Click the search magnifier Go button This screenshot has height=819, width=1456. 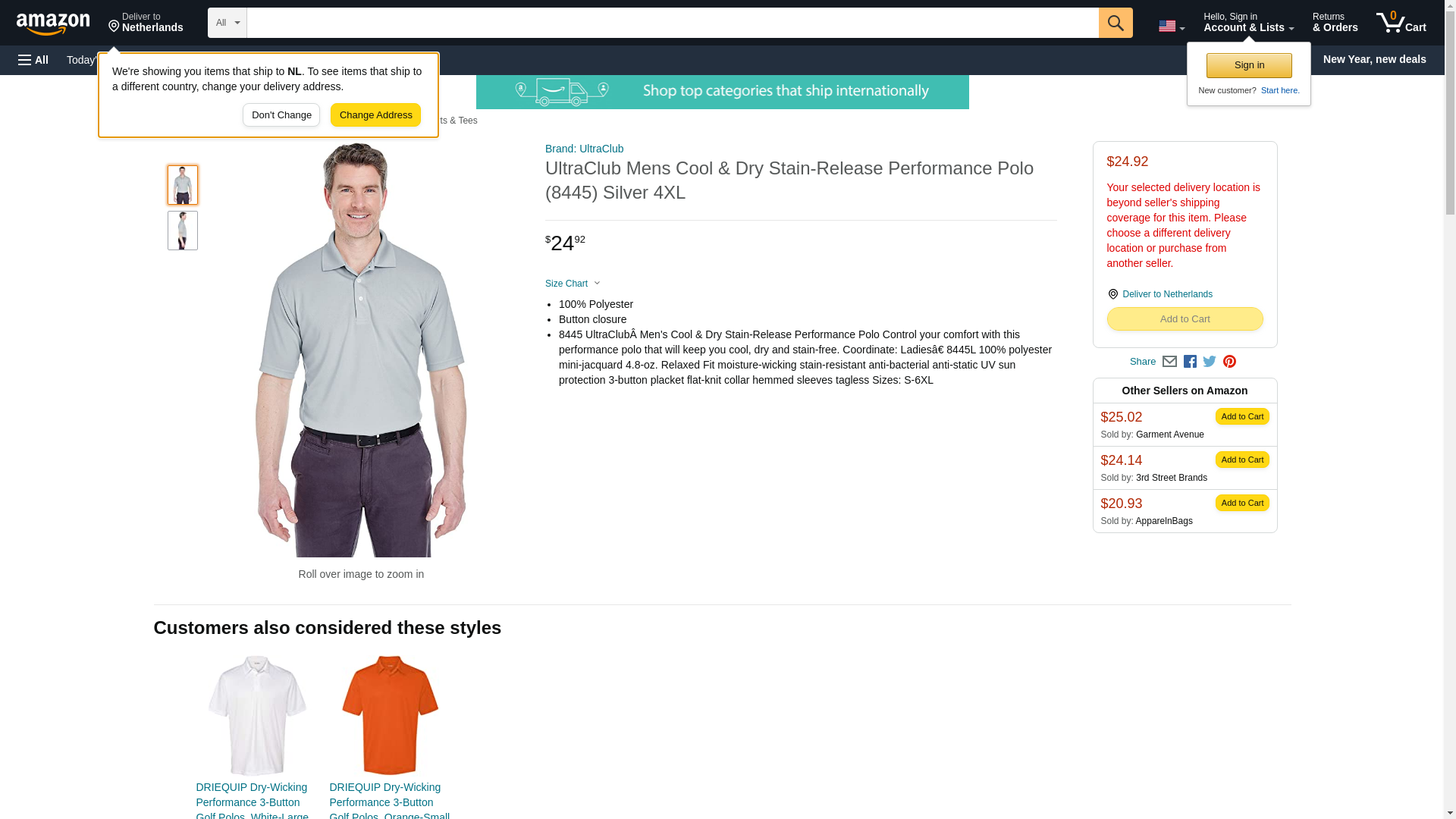tap(1115, 23)
